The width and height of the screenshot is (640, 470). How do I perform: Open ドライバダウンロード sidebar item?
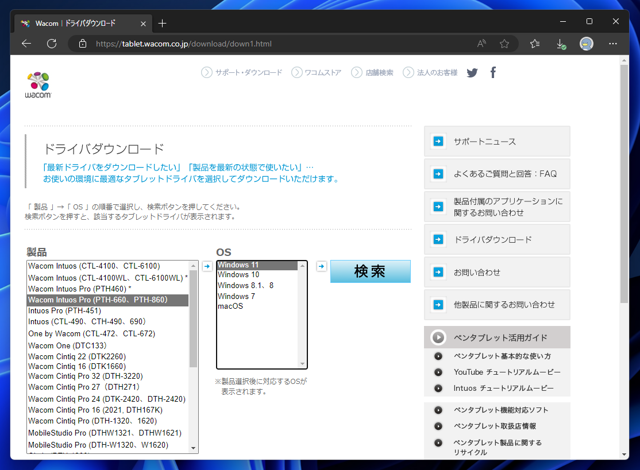pyautogui.click(x=497, y=239)
